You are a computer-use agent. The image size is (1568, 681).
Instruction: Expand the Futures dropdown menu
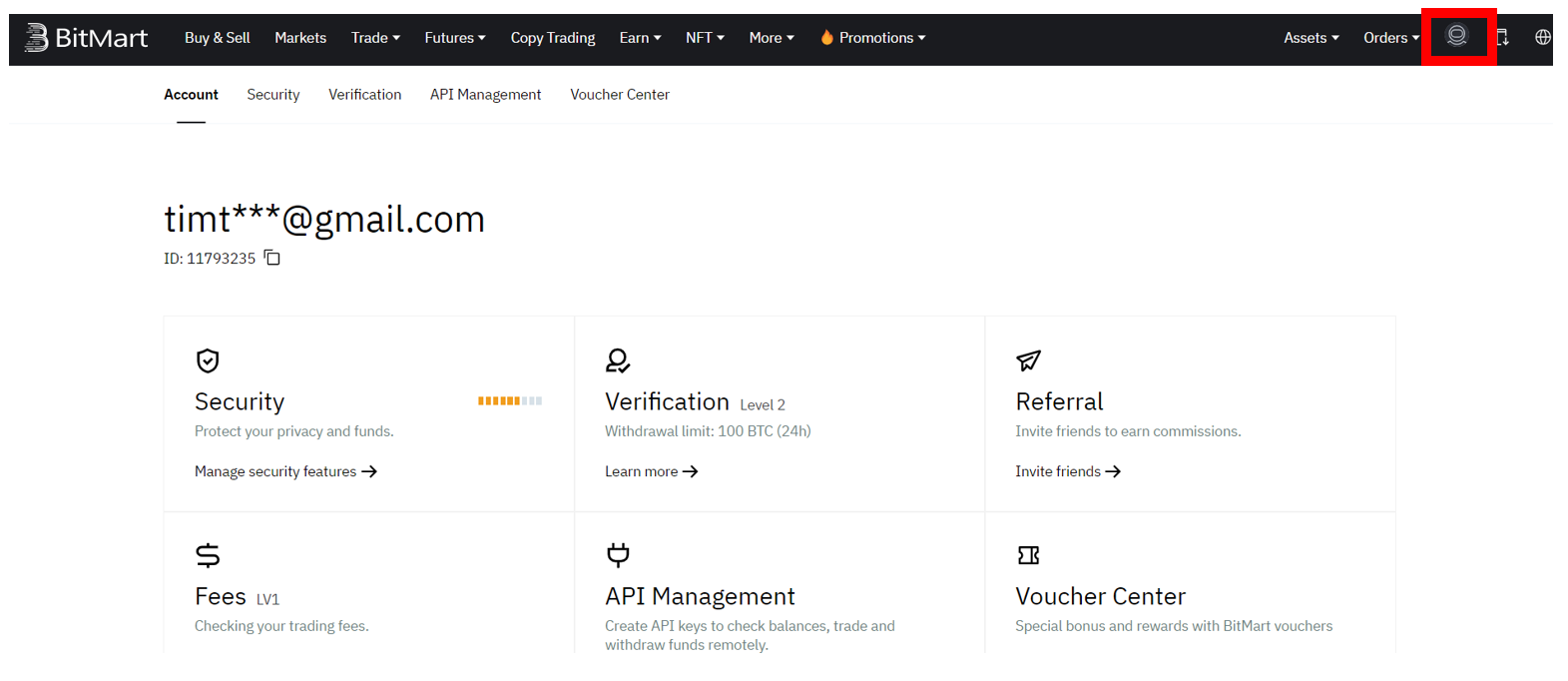455,38
